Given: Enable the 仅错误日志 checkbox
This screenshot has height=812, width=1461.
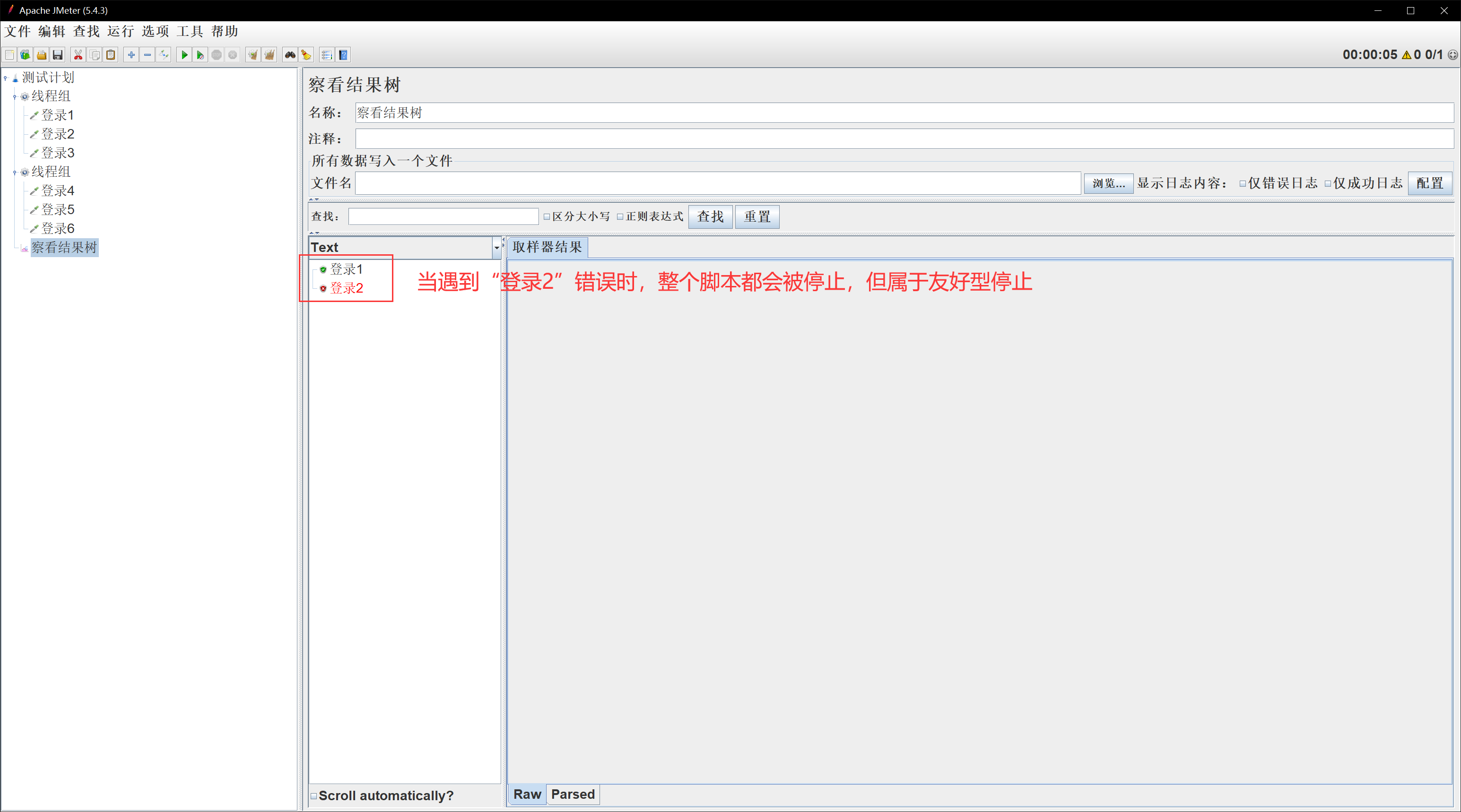Looking at the screenshot, I should pos(1243,184).
